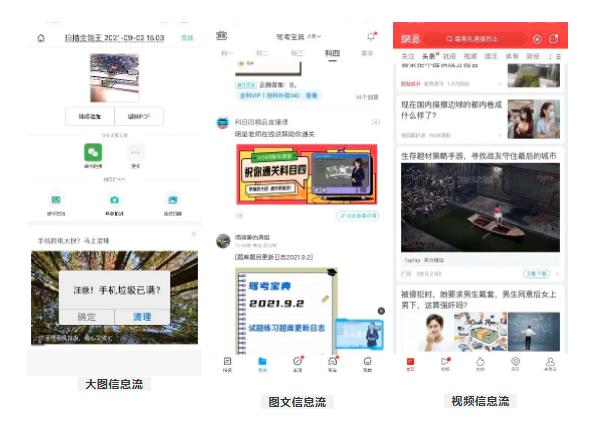This screenshot has height=427, width=590.
Task: Tap the home icon in scanner app
Action: click(41, 38)
